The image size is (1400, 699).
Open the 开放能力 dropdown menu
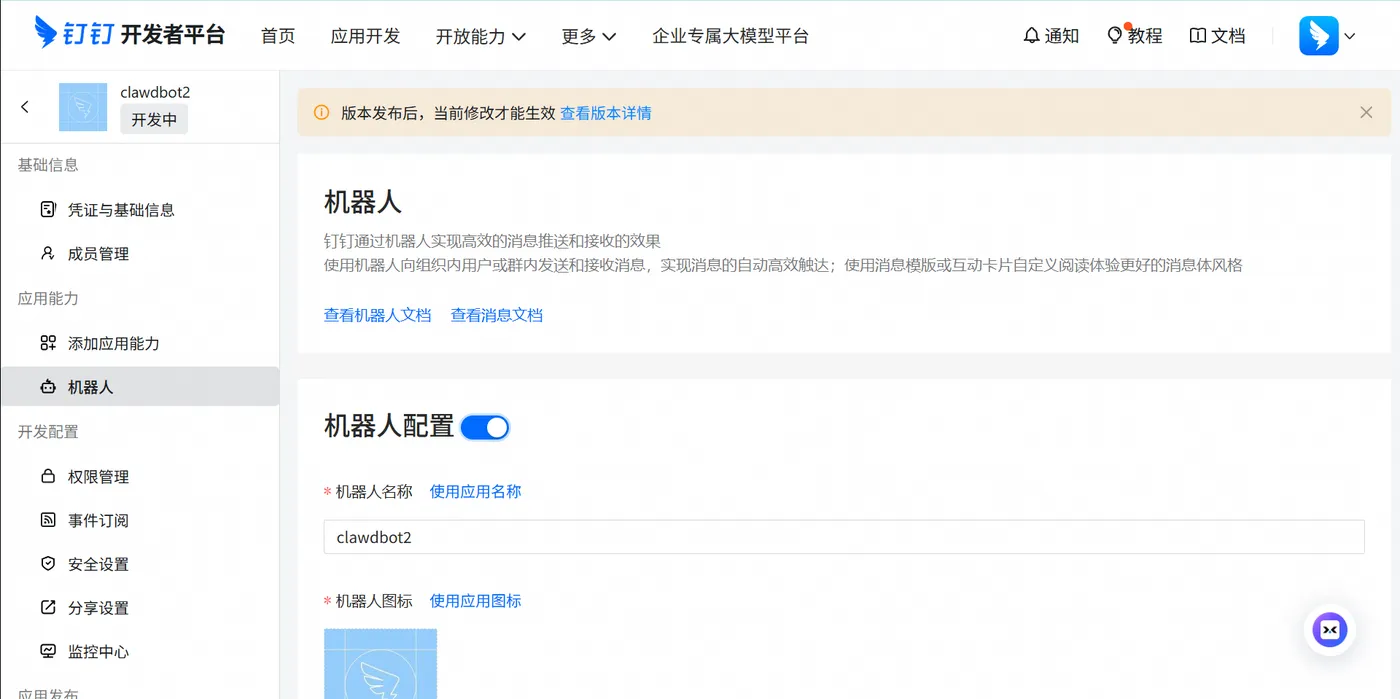coord(481,36)
